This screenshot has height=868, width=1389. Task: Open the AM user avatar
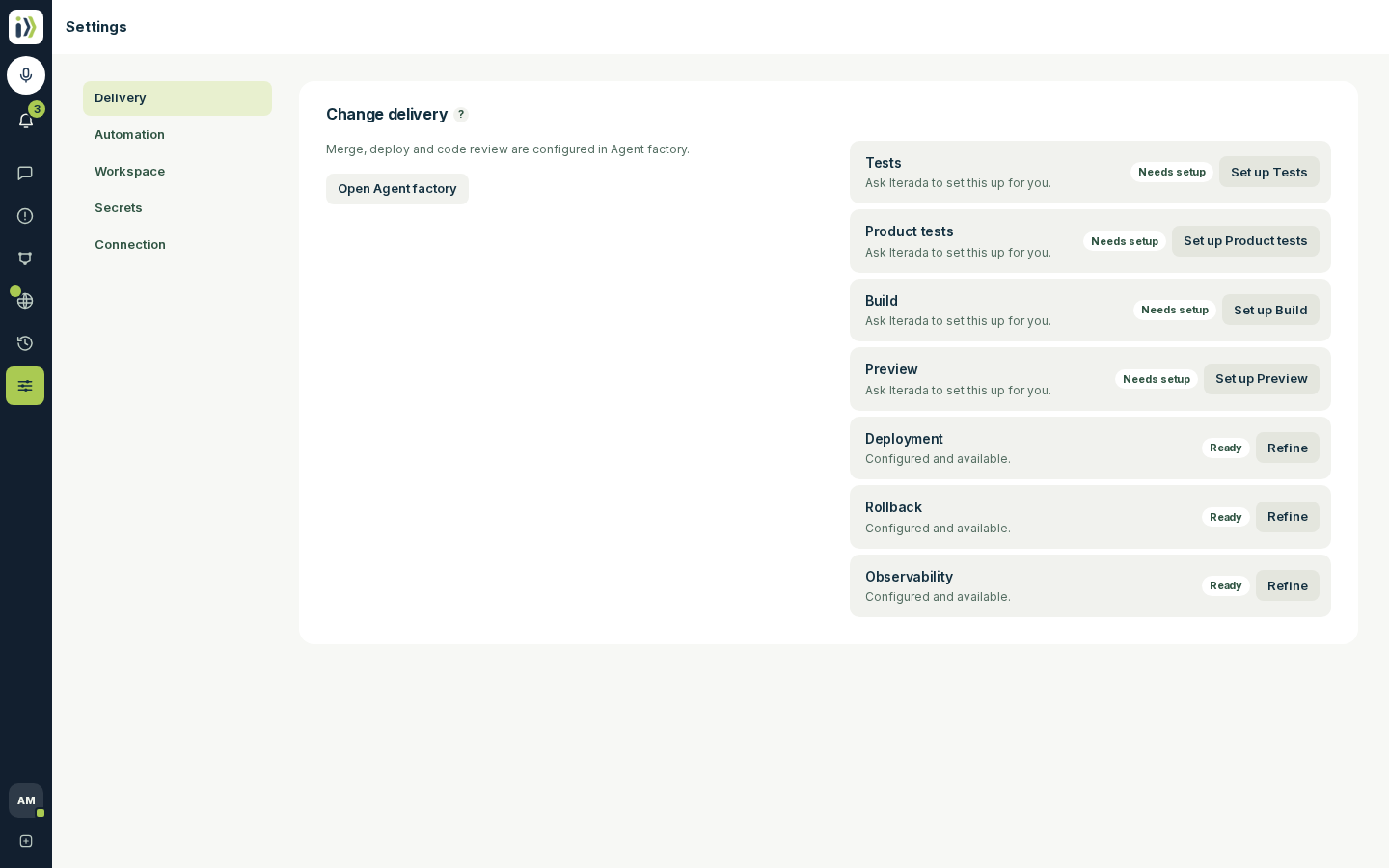(x=26, y=800)
